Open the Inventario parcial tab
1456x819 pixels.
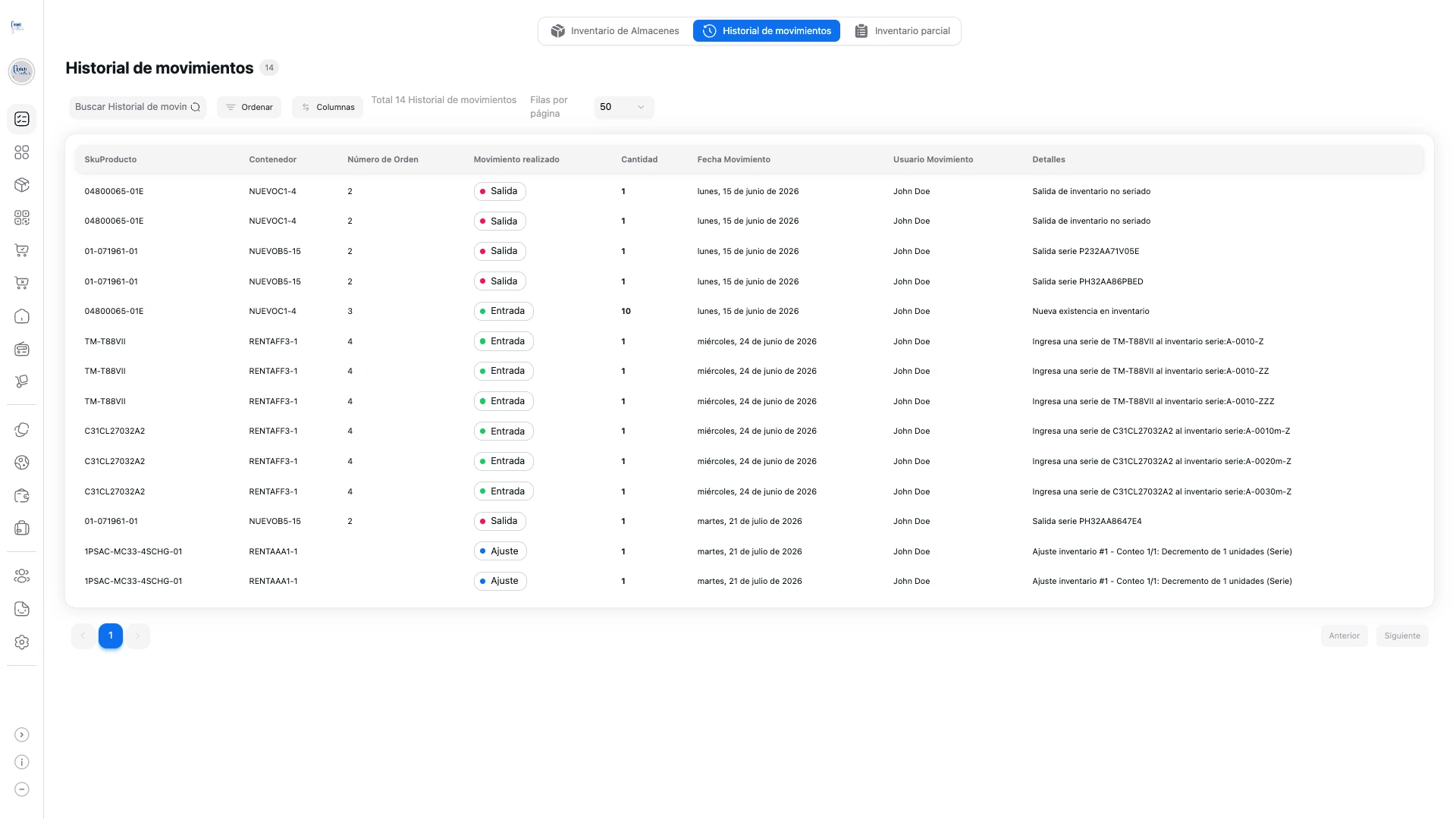pos(902,31)
